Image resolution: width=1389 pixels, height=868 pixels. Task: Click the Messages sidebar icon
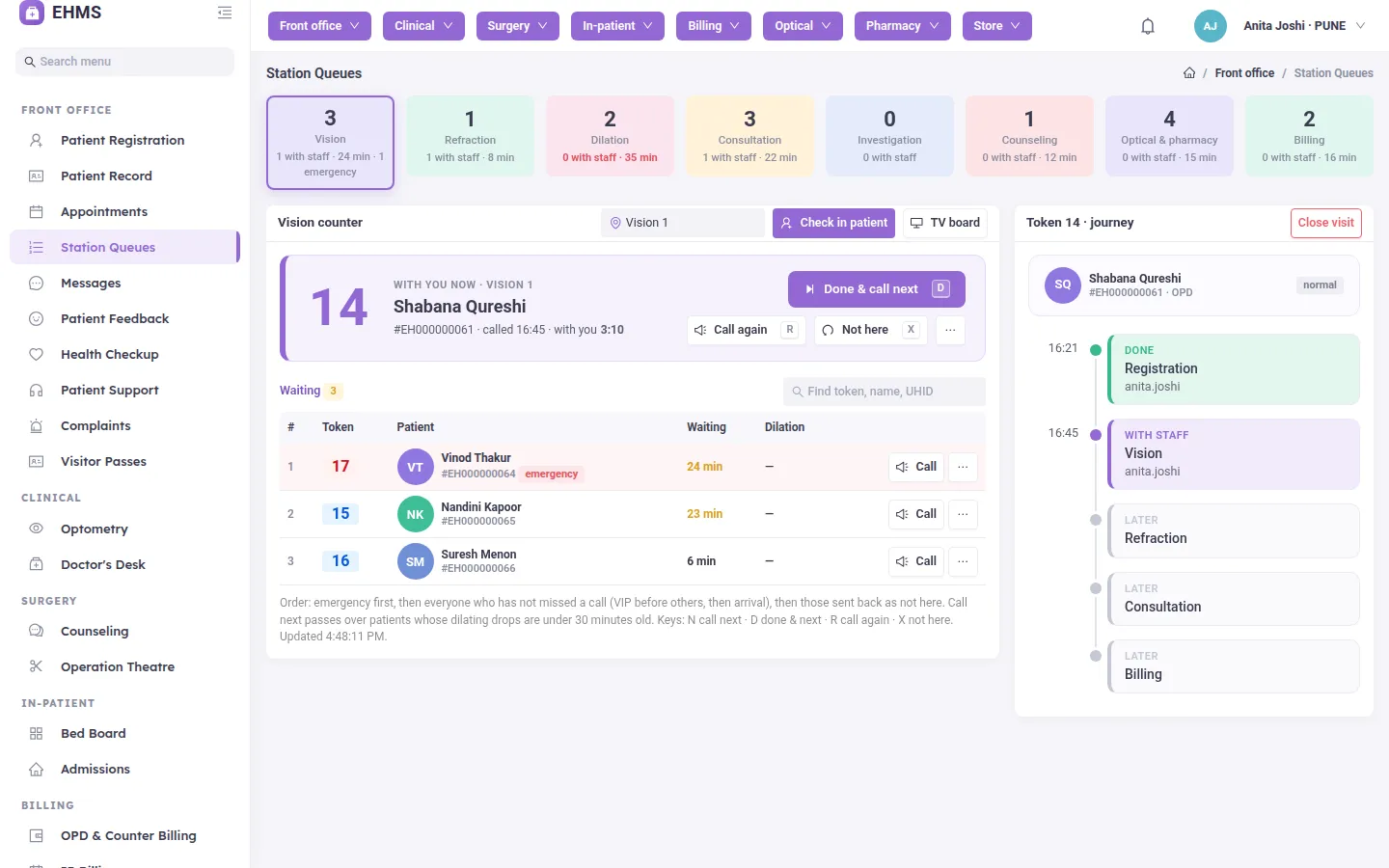[37, 284]
